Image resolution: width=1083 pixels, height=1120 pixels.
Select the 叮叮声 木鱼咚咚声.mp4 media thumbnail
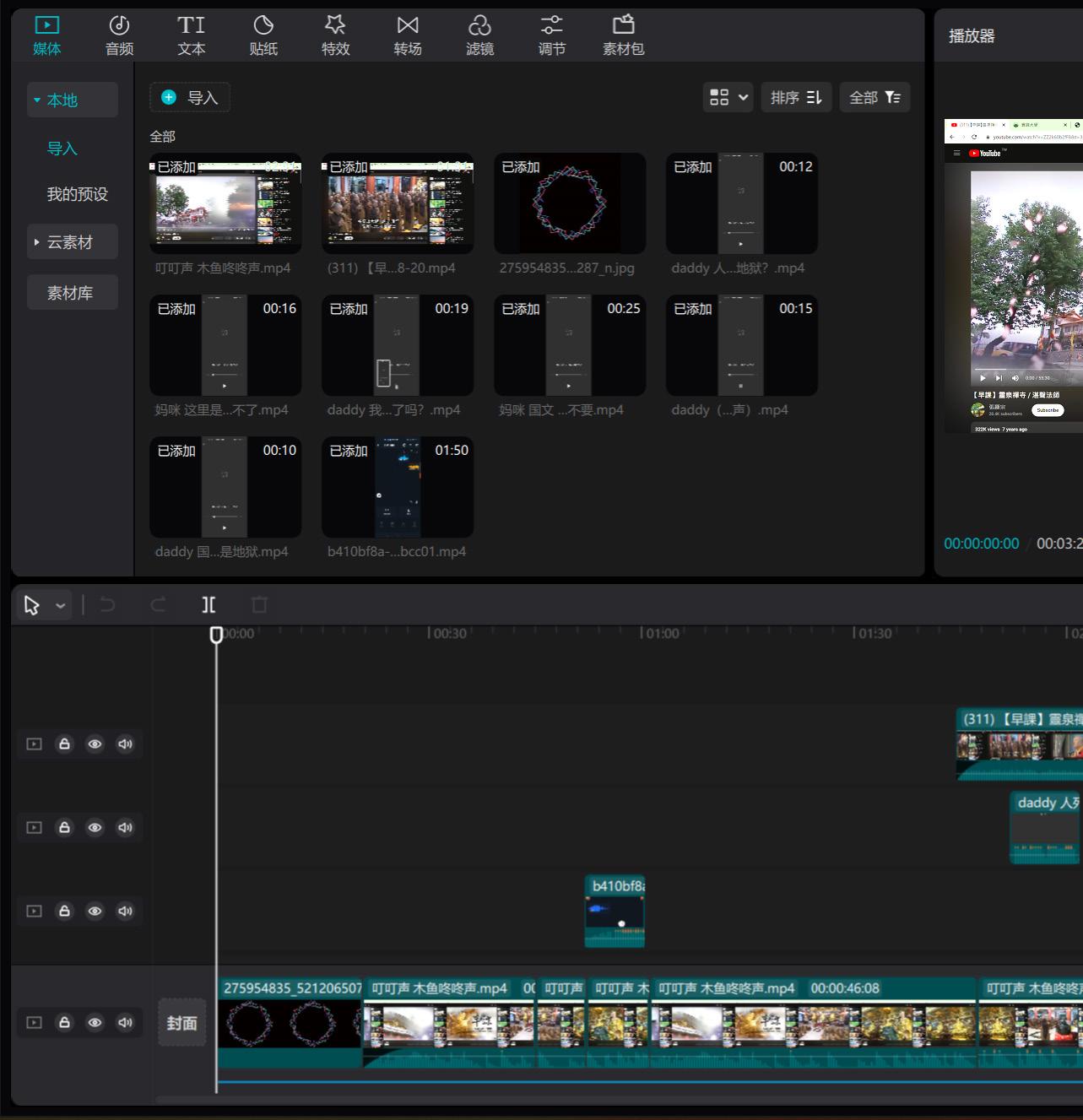[x=225, y=203]
